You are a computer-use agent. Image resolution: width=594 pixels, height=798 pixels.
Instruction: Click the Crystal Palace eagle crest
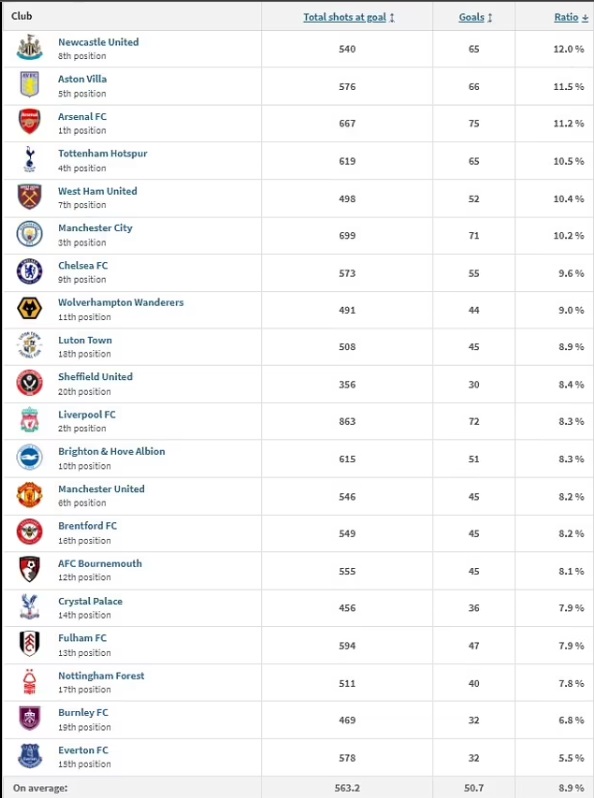tap(30, 607)
